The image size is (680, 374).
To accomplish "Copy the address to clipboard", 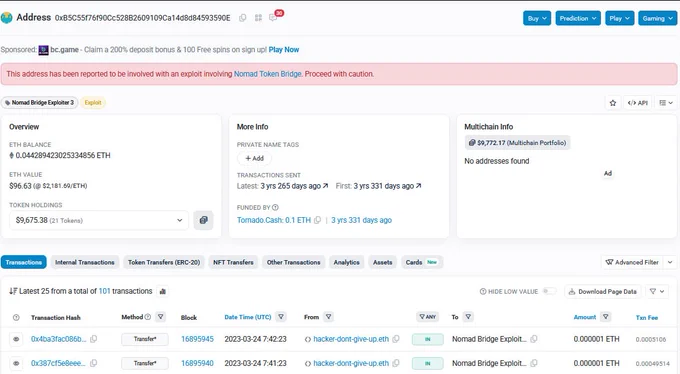I will point(243,18).
